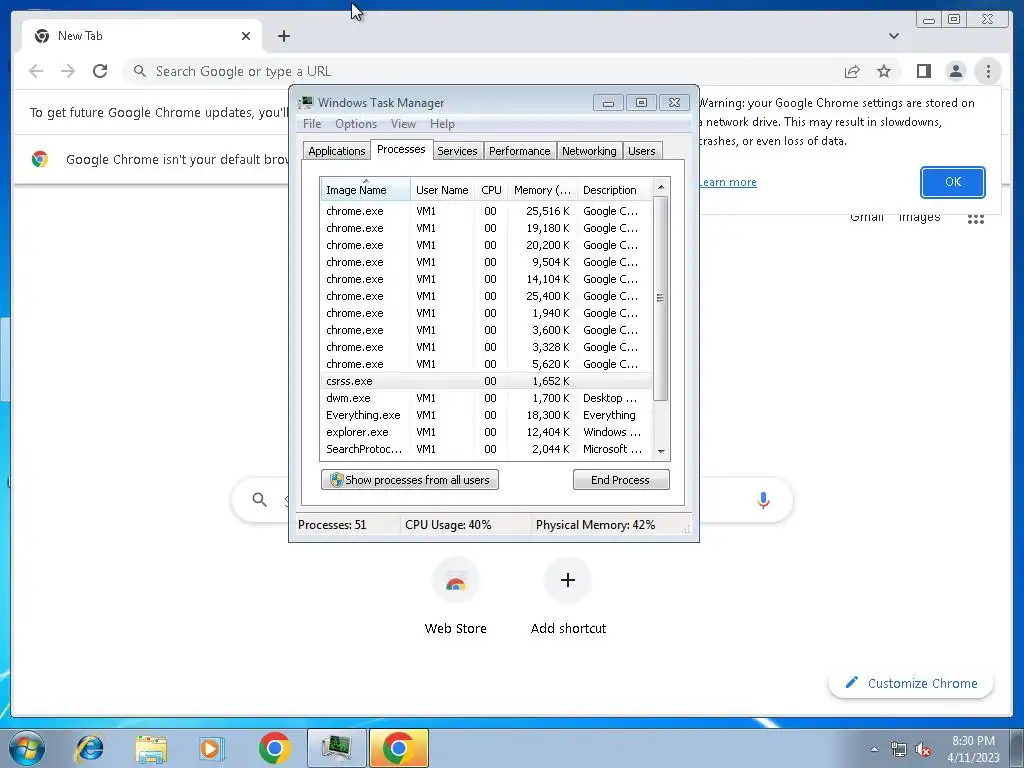
Task: Reload the page in Chrome
Action: pyautogui.click(x=100, y=71)
